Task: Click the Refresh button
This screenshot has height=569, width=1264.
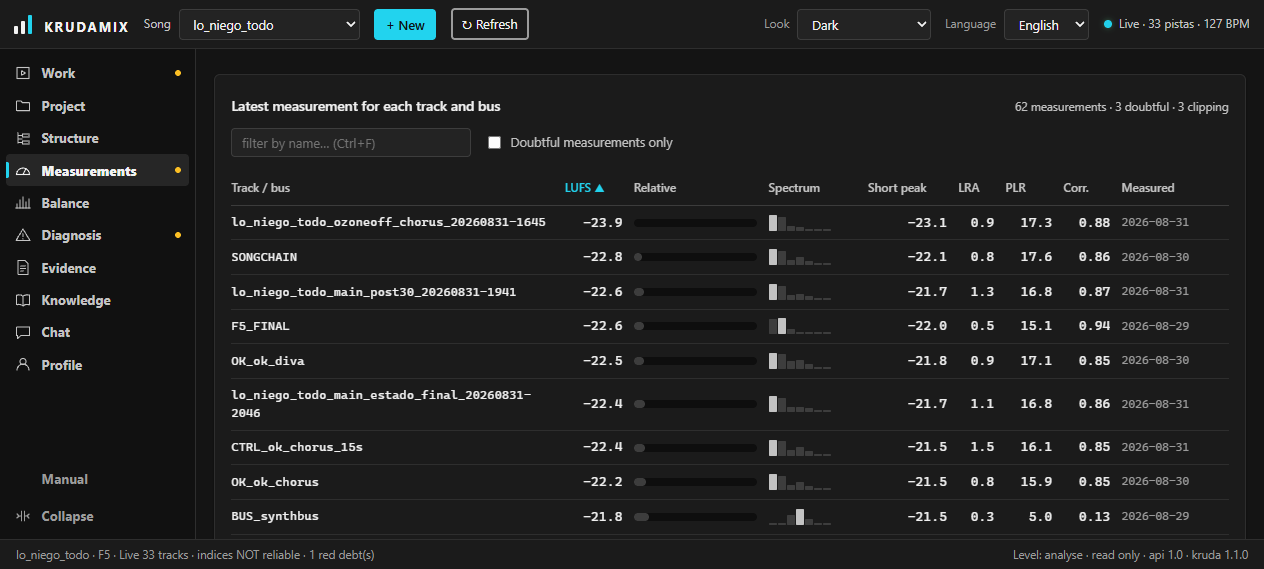Action: [x=490, y=25]
